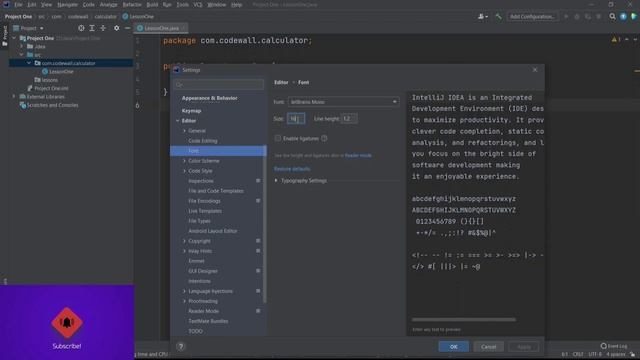The image size is (640, 360).
Task: Click the Settings search field
Action: click(219, 84)
